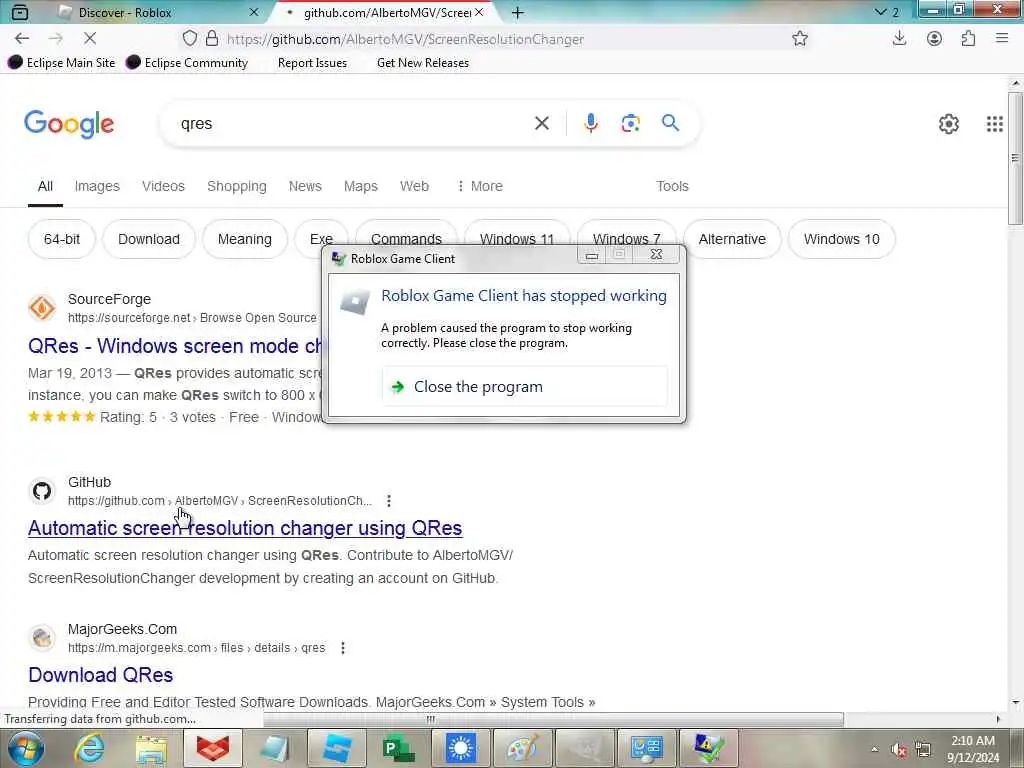Screen dimensions: 1024x768
Task: Click the GitHub result favicon
Action: [42, 490]
